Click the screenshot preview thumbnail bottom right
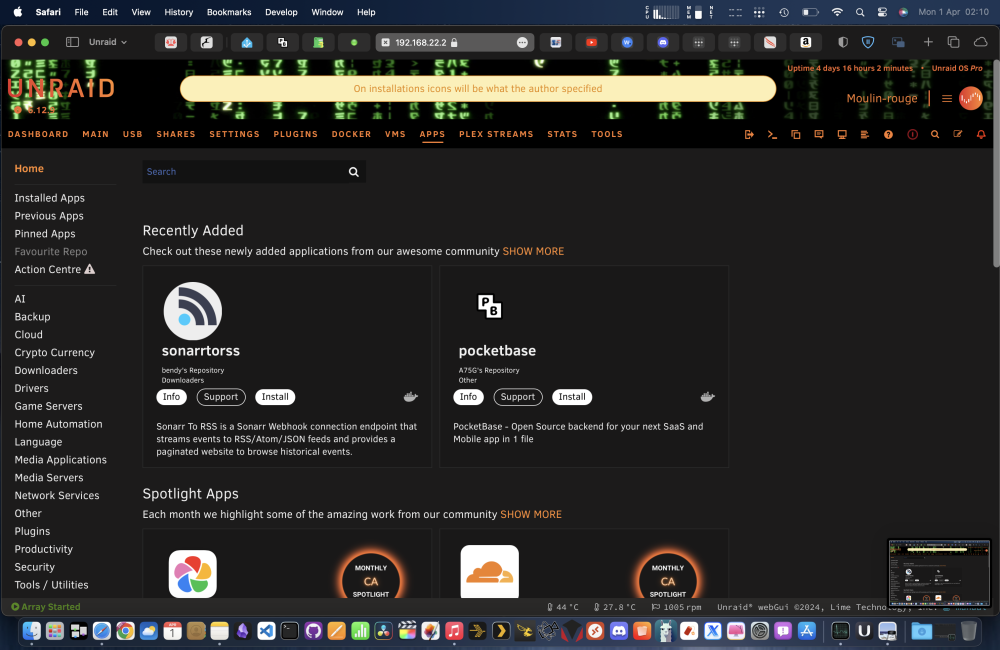 (939, 572)
